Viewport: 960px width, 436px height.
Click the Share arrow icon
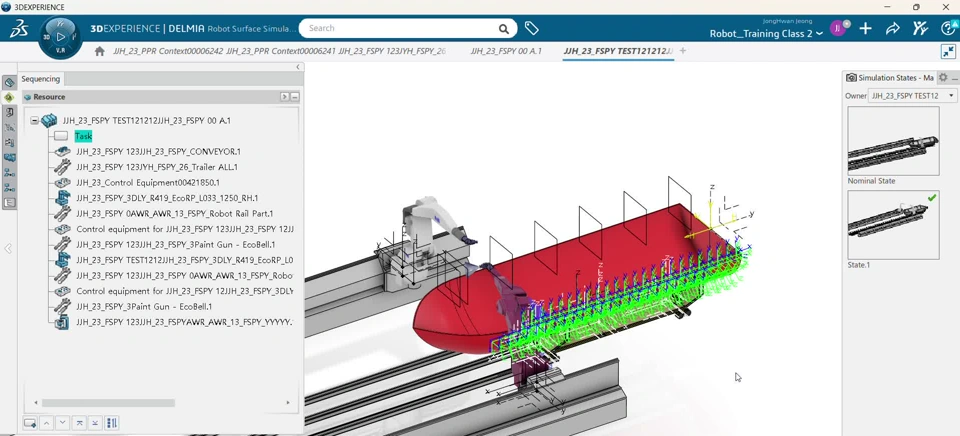click(x=893, y=28)
